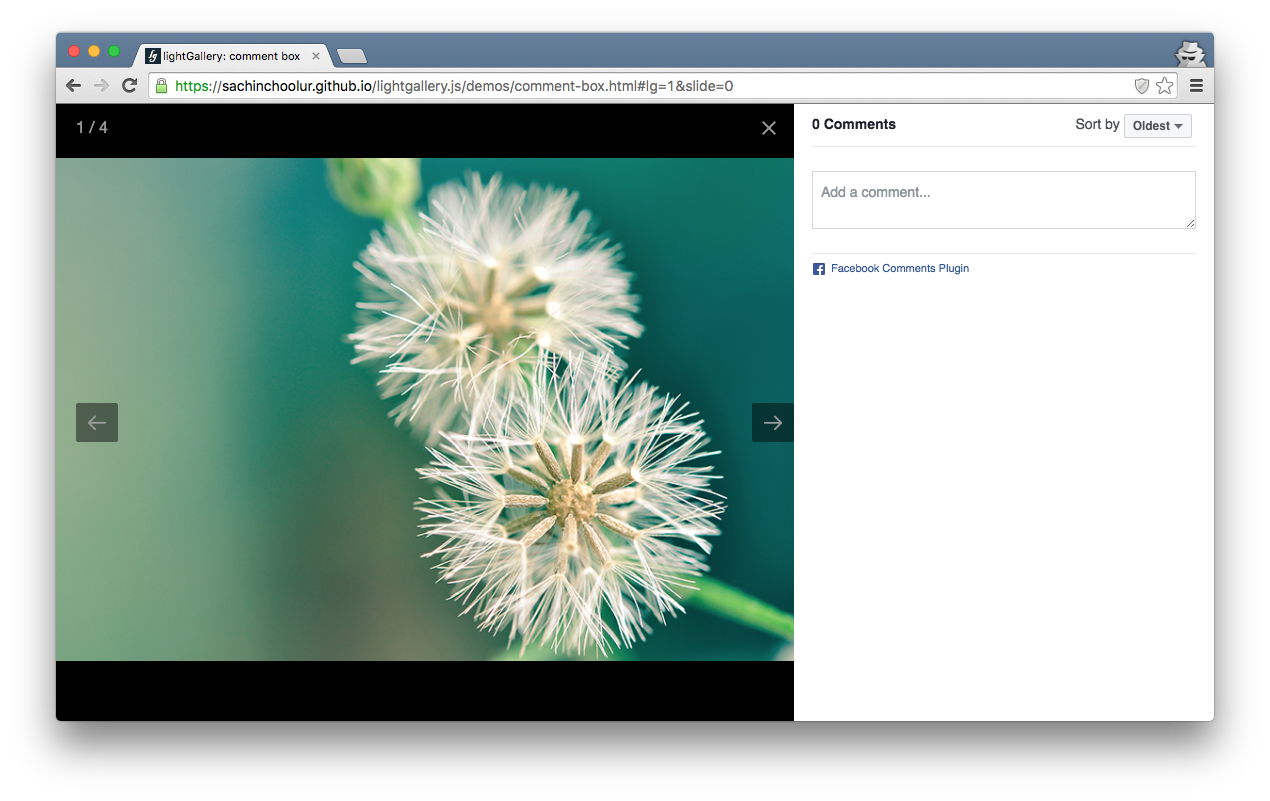This screenshot has height=801, width=1270.
Task: Click the Facebook logo next to the plugin link
Action: (x=818, y=268)
